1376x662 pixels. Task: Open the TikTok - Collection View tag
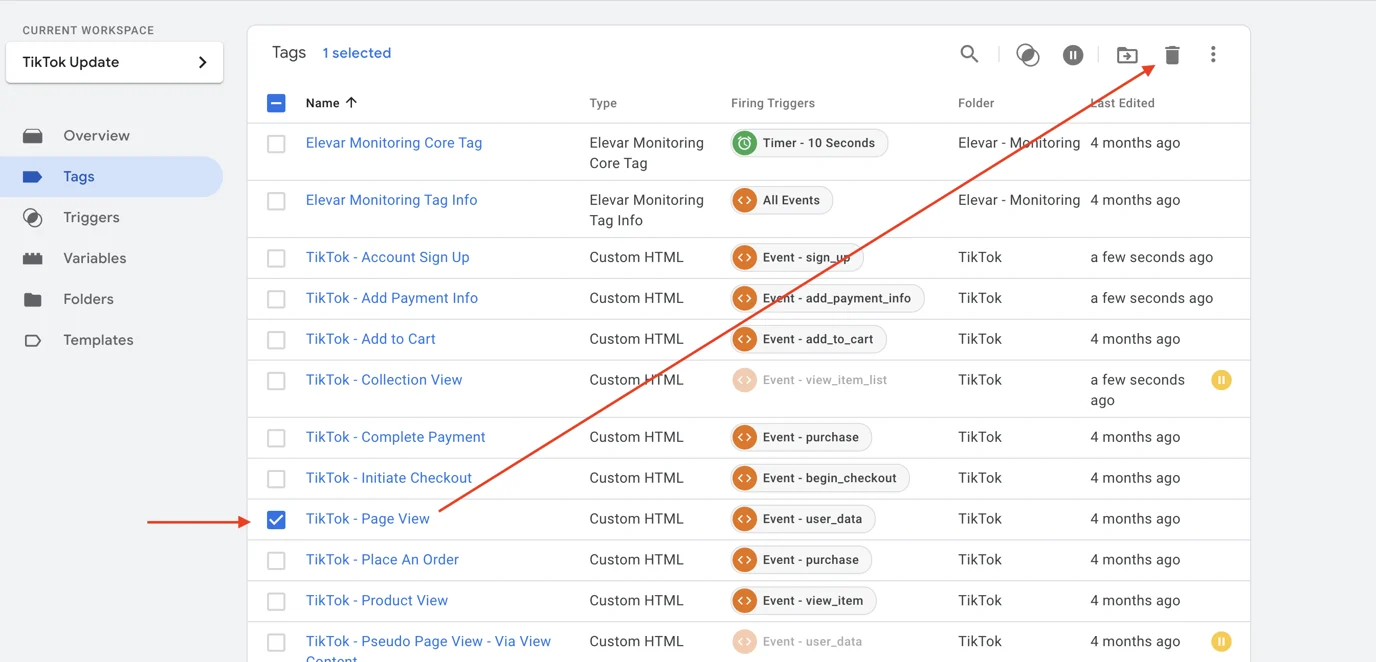(384, 380)
